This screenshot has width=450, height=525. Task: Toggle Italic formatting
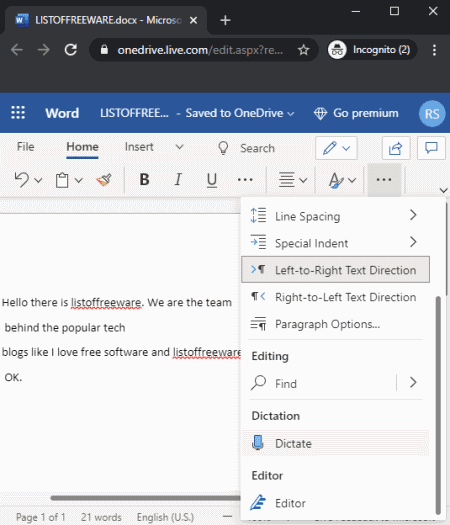coord(178,180)
